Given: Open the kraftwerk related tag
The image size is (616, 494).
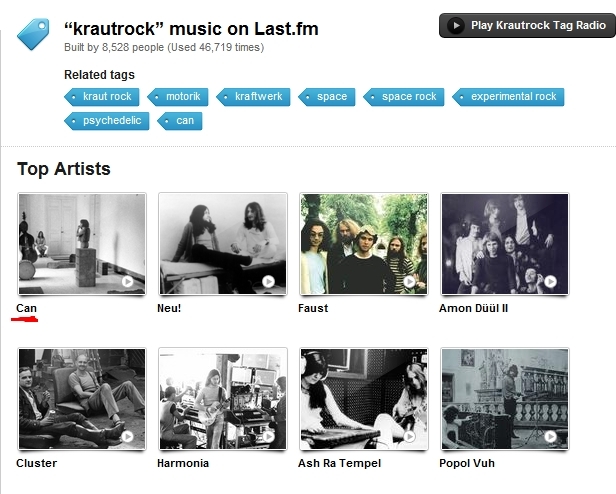Looking at the screenshot, I should (253, 97).
